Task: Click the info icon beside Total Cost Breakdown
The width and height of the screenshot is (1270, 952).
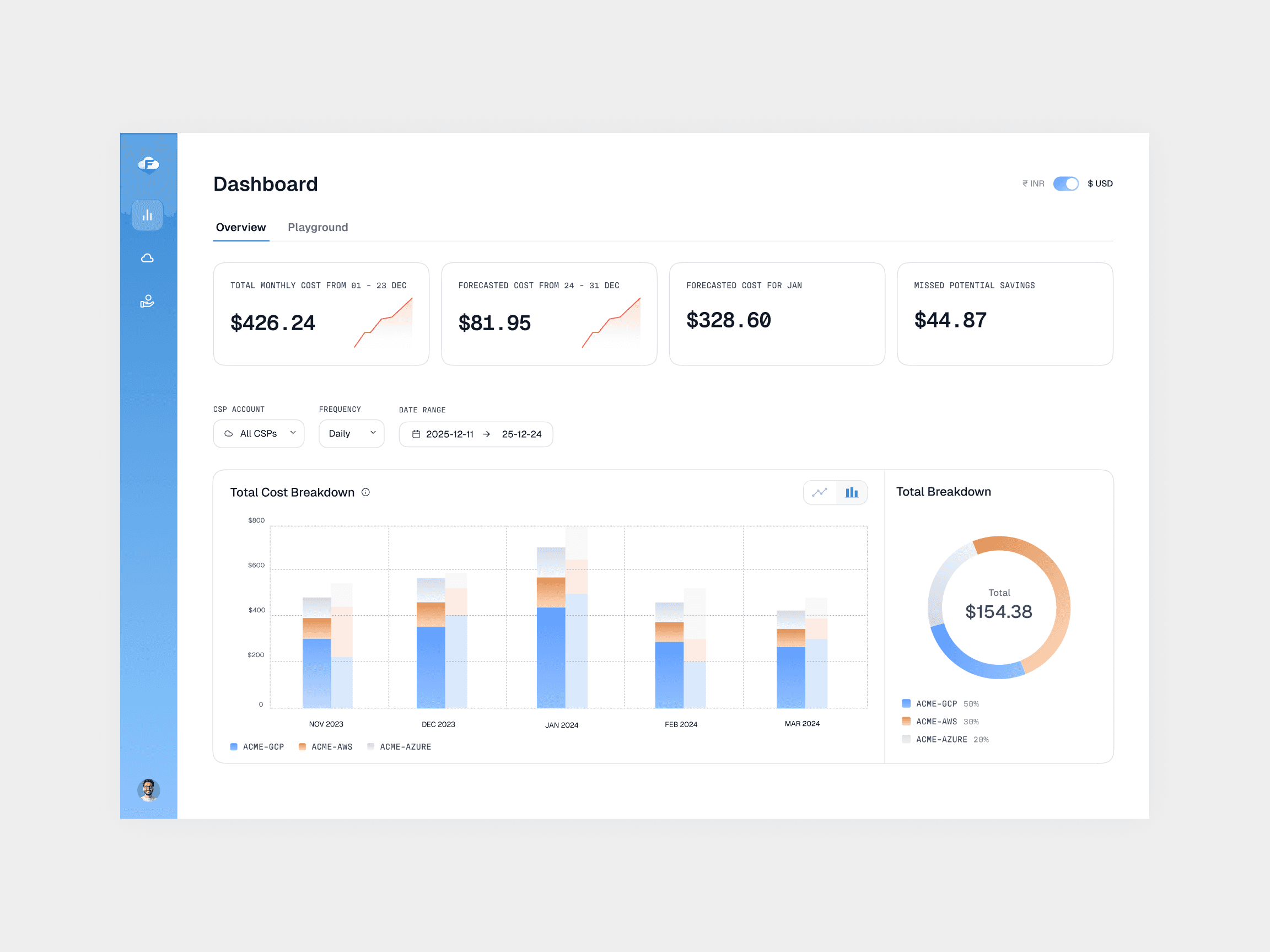Action: tap(365, 492)
